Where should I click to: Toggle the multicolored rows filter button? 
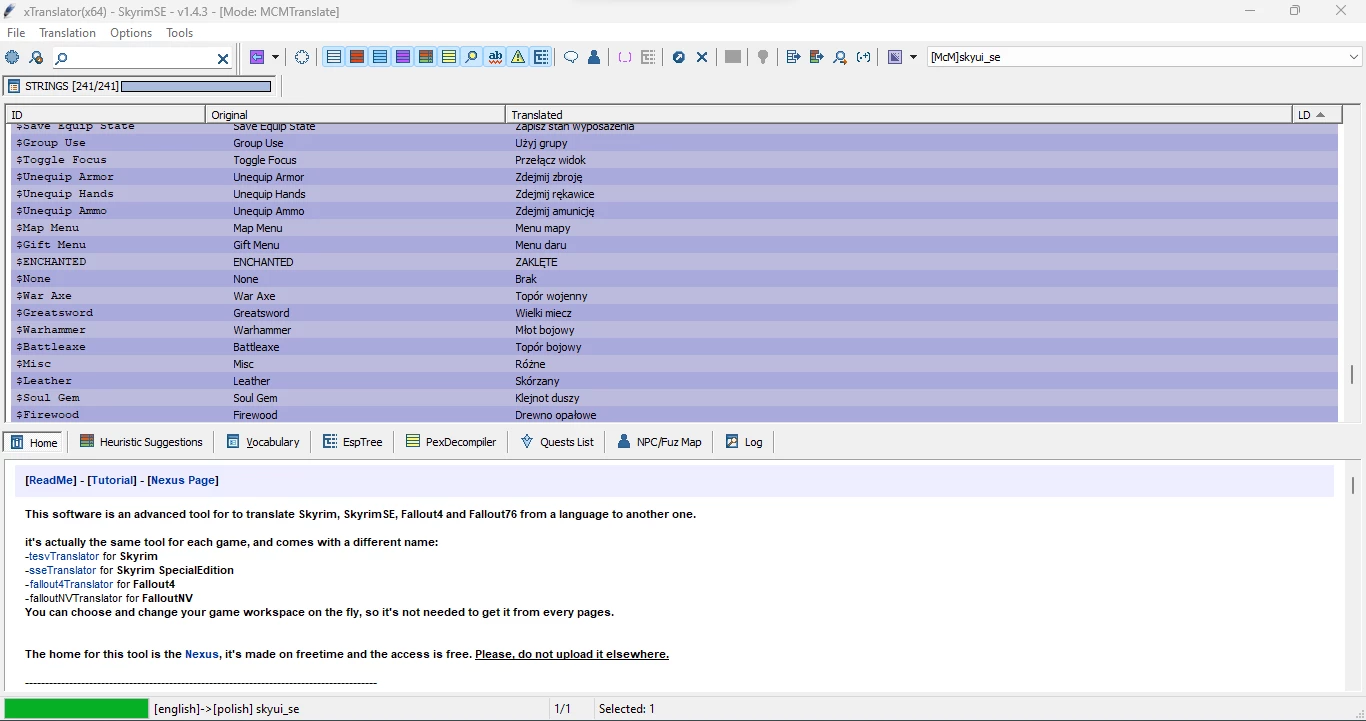click(x=426, y=57)
